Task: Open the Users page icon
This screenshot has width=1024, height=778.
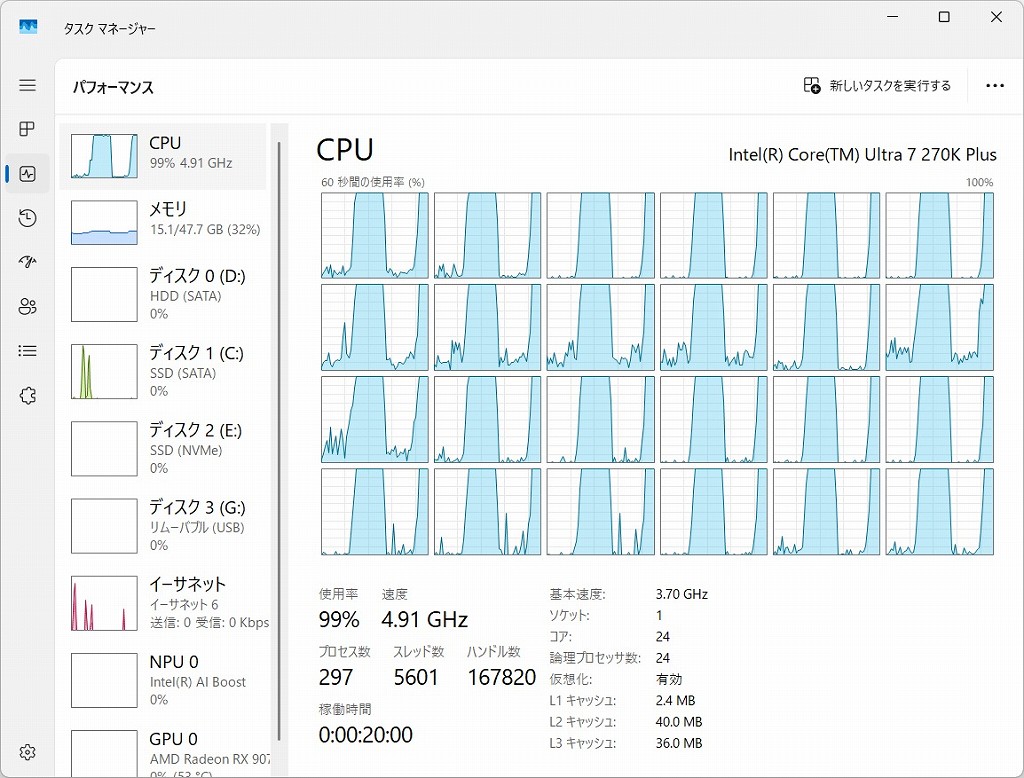Action: coord(27,306)
